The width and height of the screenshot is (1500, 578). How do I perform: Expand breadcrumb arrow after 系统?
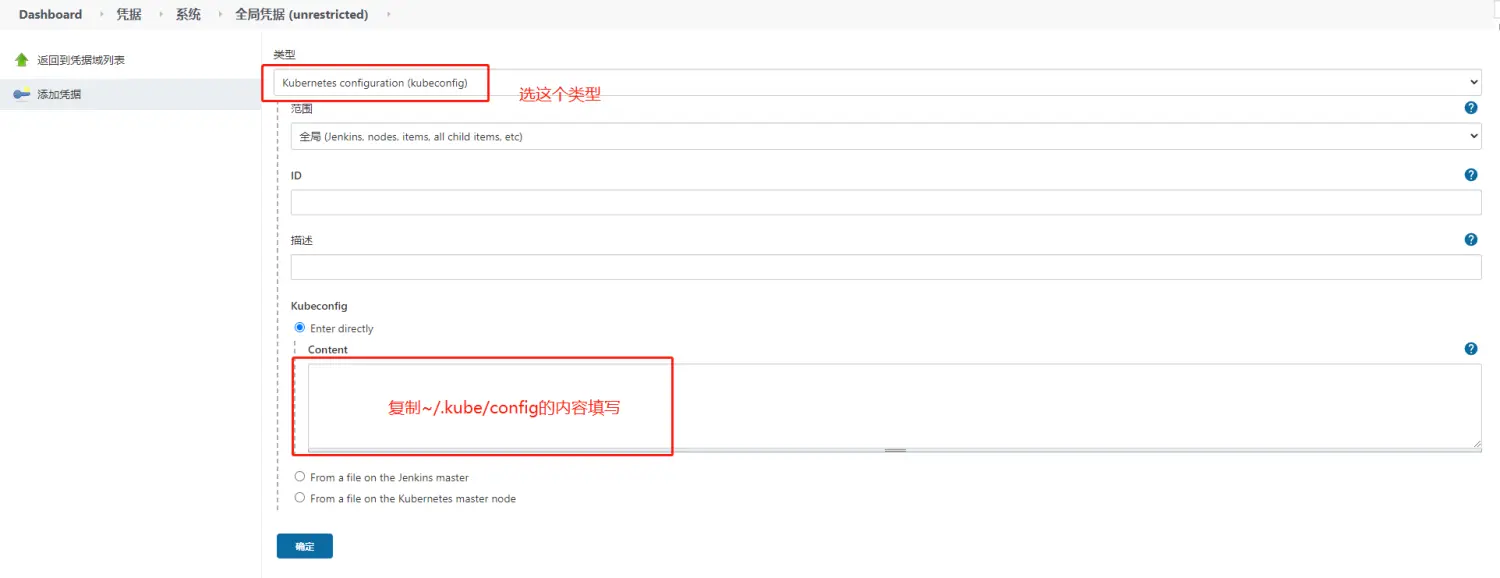tap(220, 15)
